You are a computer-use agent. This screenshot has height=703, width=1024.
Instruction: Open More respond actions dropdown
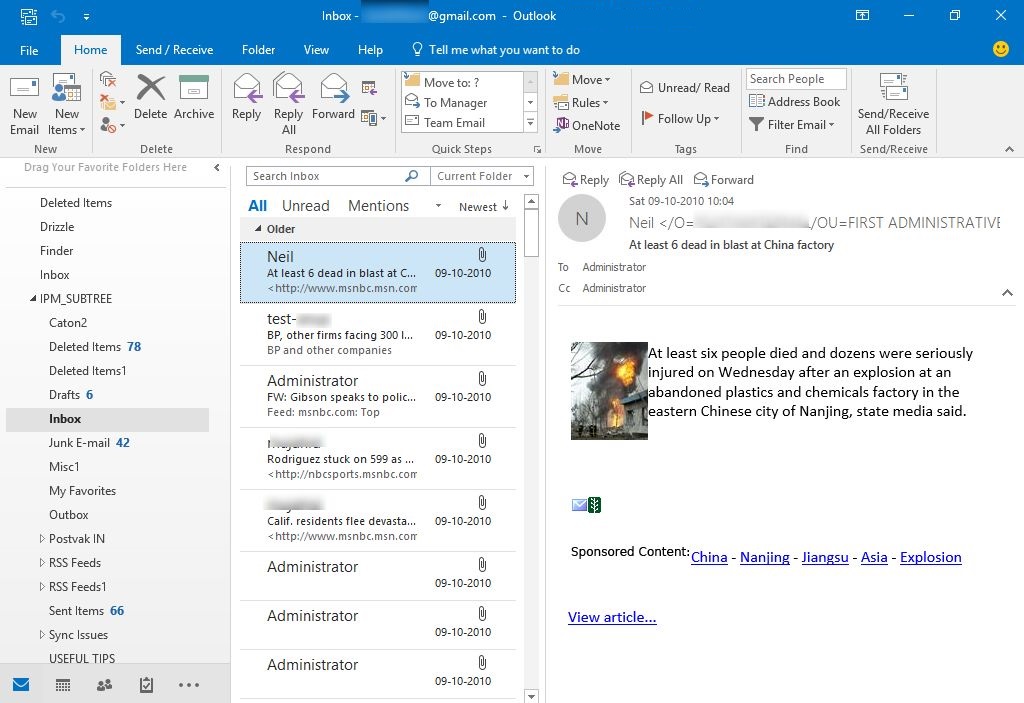coord(373,118)
